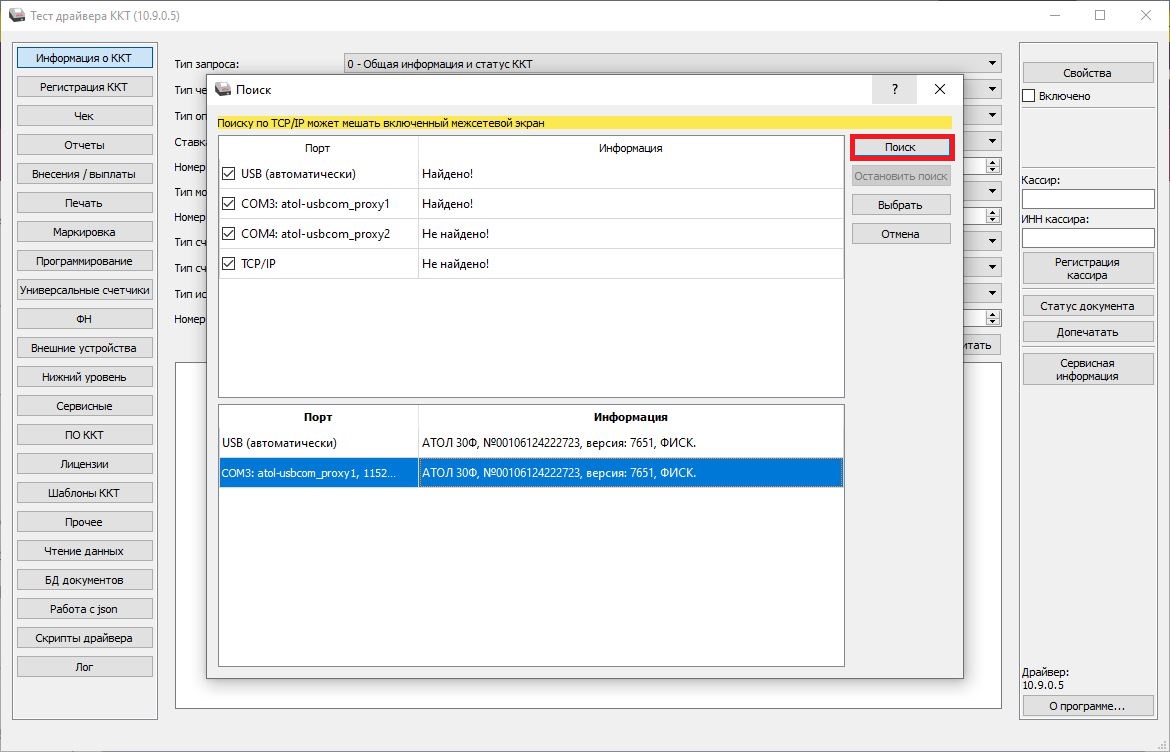Click Отмена to cancel the search dialog
The width and height of the screenshot is (1170, 752).
tap(900, 234)
